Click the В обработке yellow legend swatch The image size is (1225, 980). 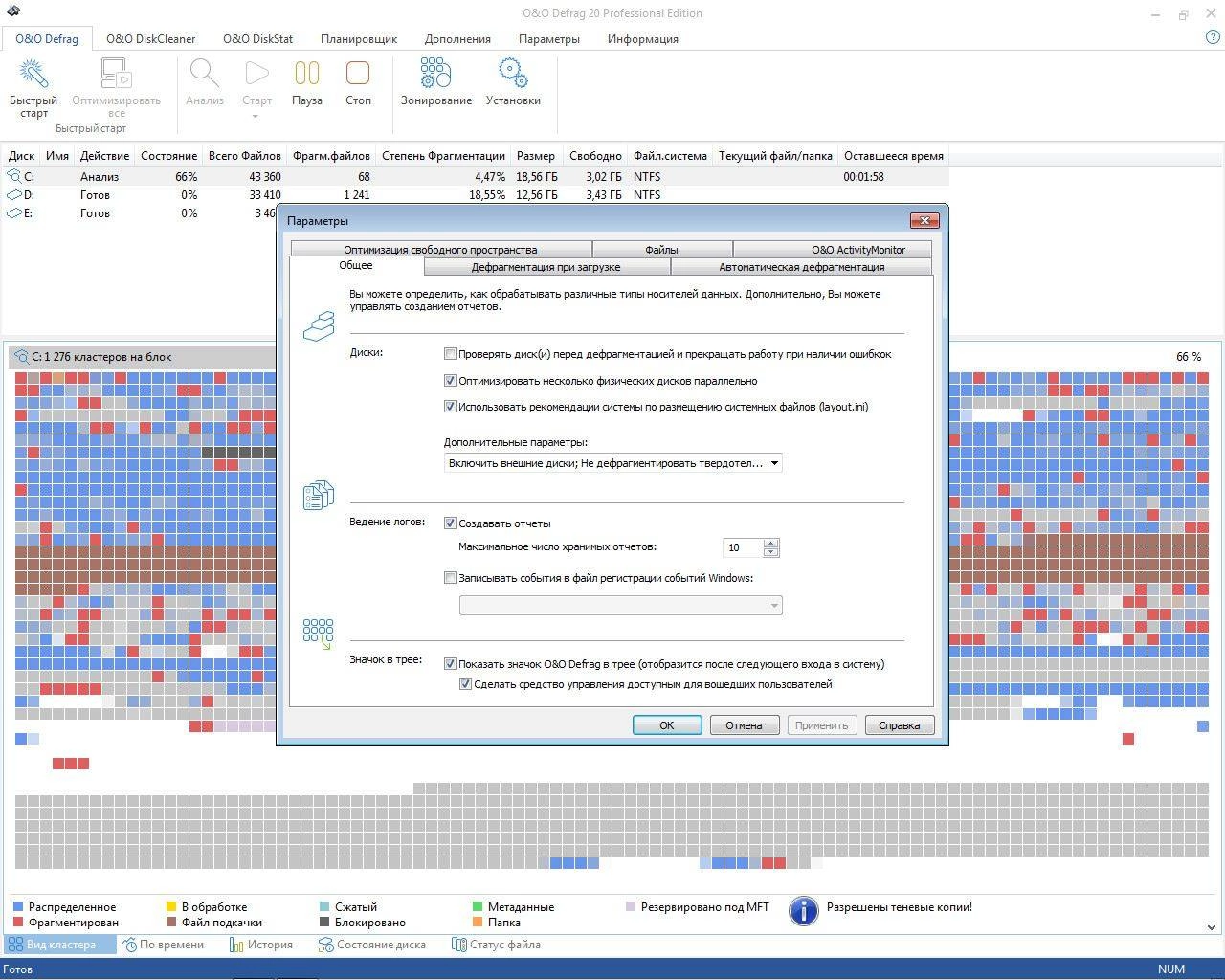(x=171, y=906)
